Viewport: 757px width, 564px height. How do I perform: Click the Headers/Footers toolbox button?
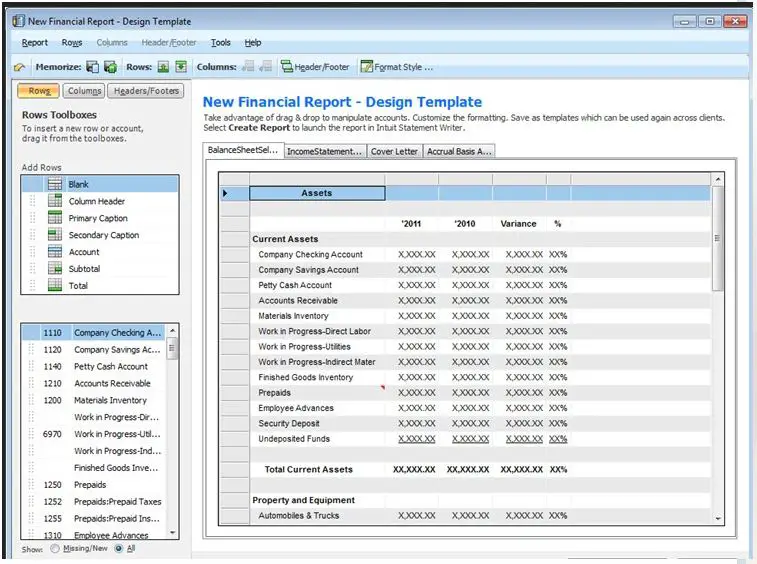click(x=146, y=91)
